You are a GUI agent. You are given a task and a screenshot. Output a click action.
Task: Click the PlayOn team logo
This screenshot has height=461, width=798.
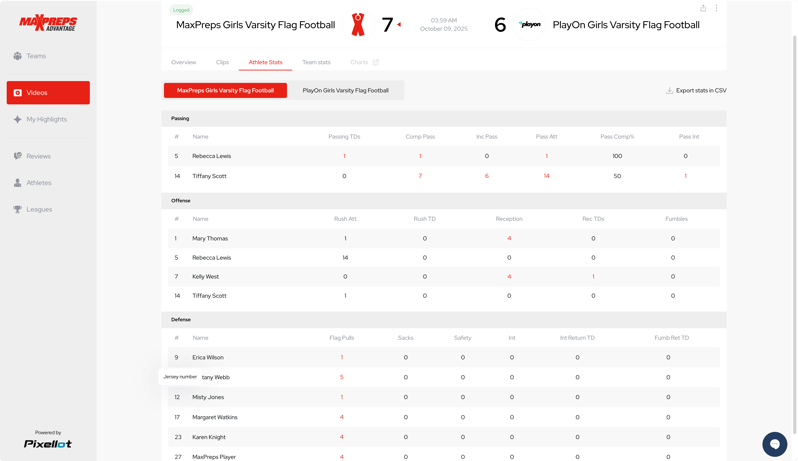click(529, 24)
